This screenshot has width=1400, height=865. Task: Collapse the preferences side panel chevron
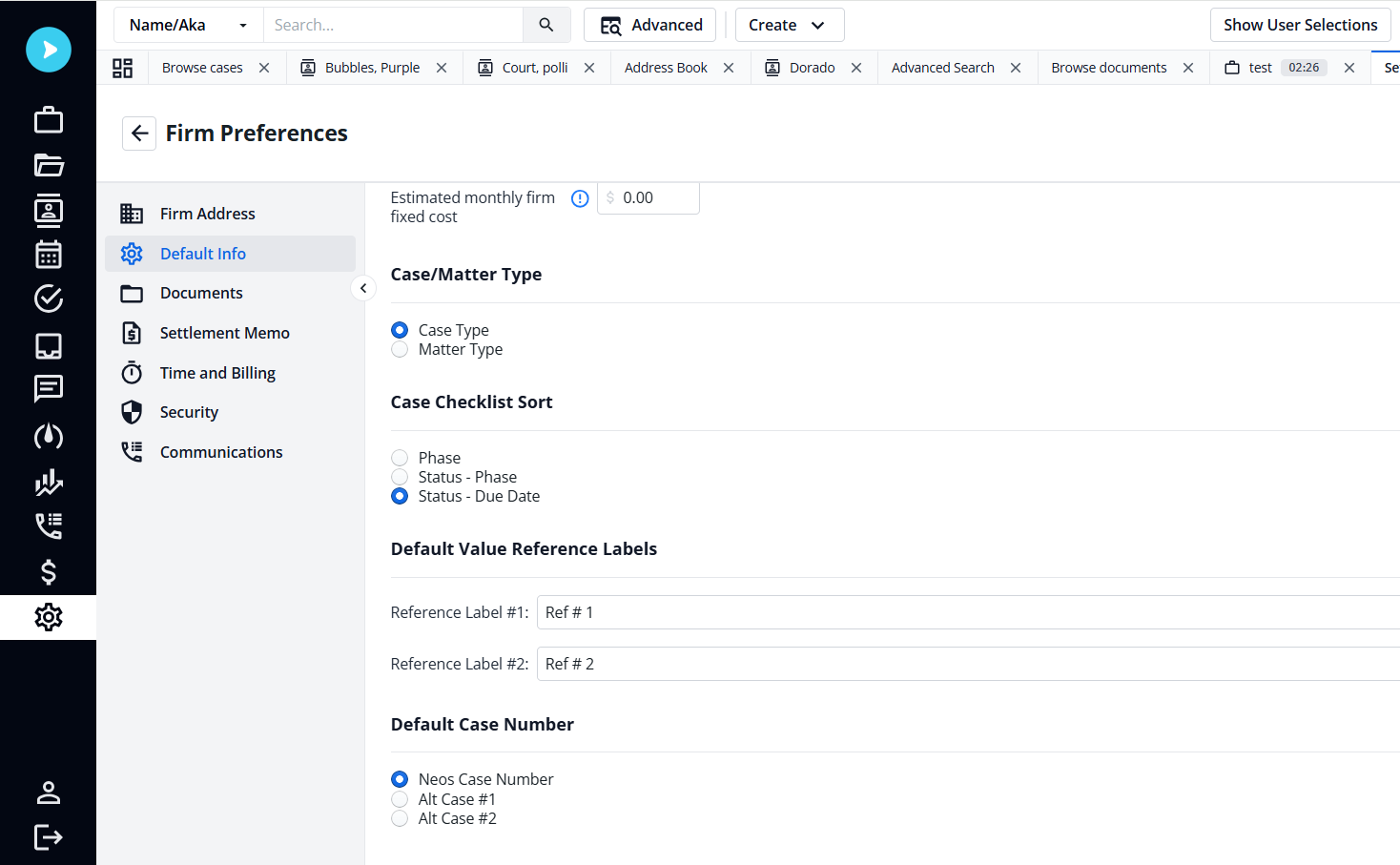pyautogui.click(x=363, y=288)
